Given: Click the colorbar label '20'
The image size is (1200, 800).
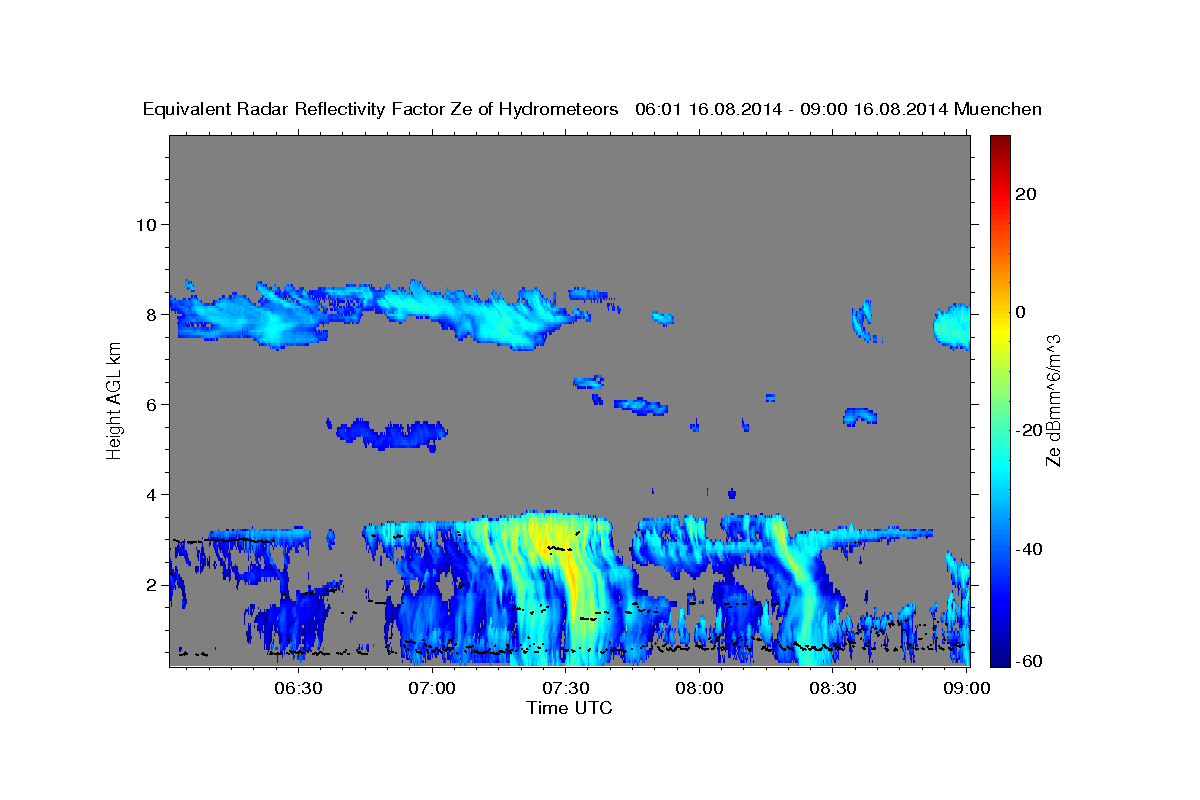Looking at the screenshot, I should pos(1028,194).
